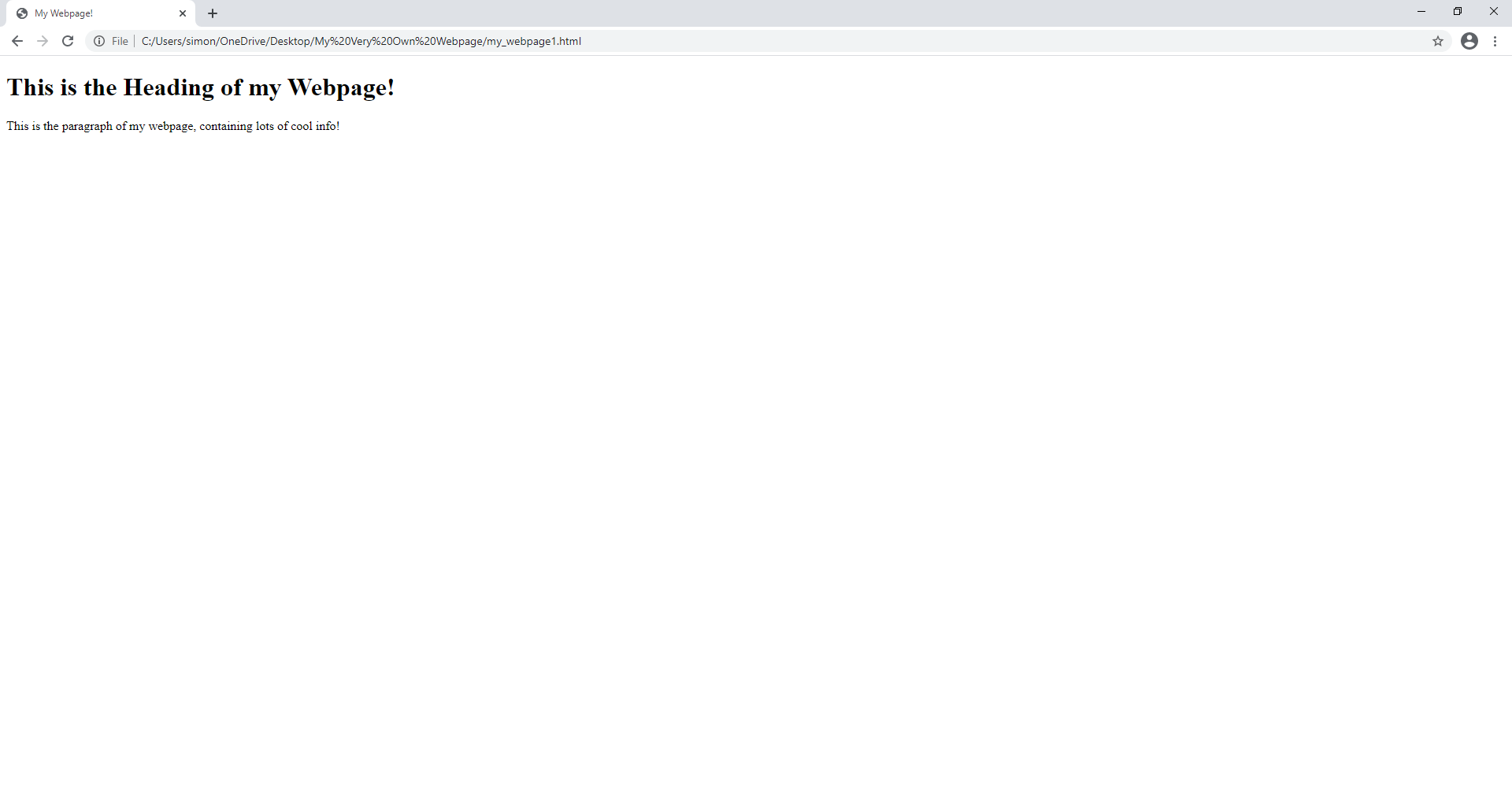Image resolution: width=1512 pixels, height=812 pixels.
Task: Reload the current webpage
Action: click(68, 41)
